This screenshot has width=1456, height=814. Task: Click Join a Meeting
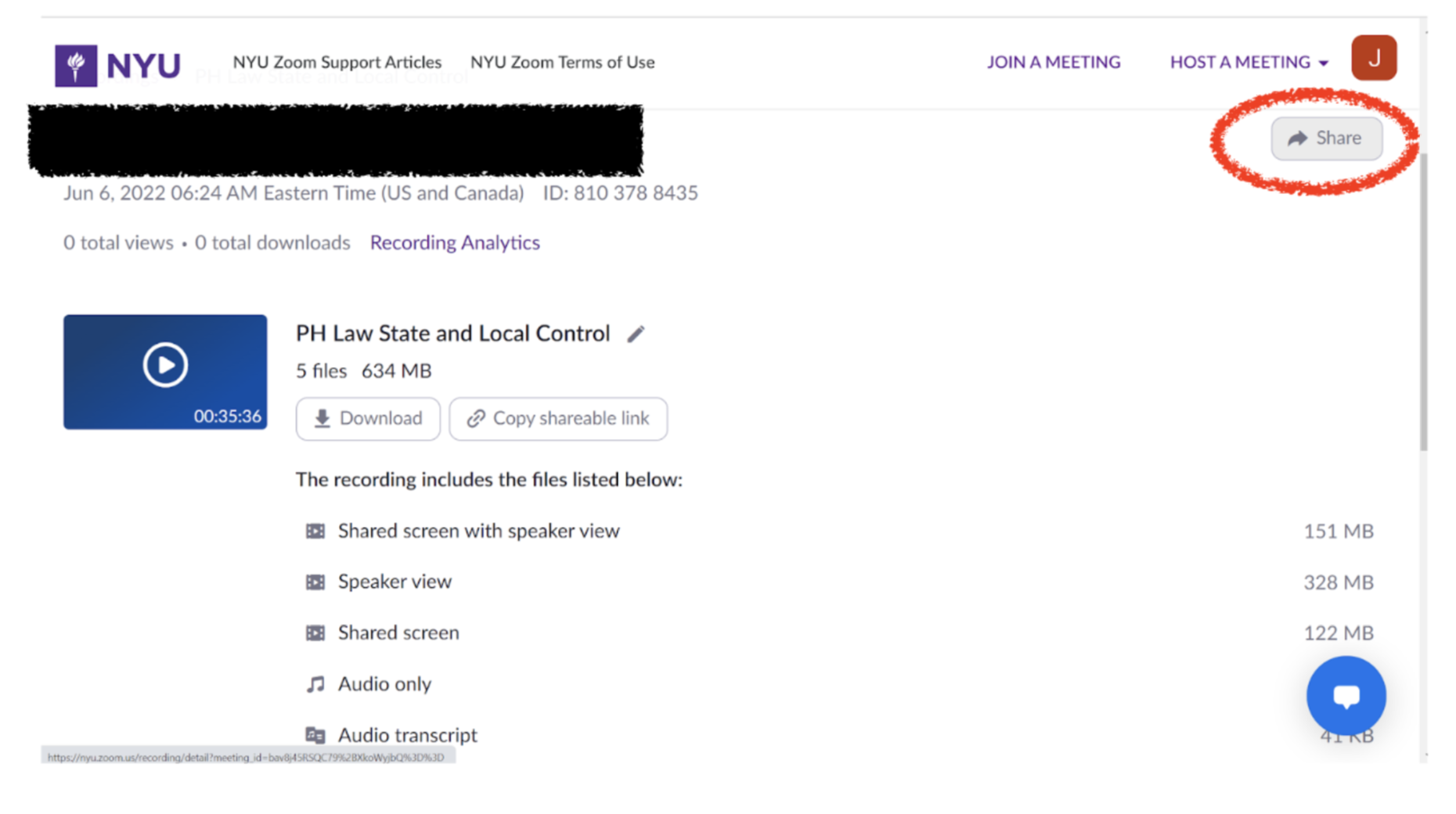(1053, 62)
